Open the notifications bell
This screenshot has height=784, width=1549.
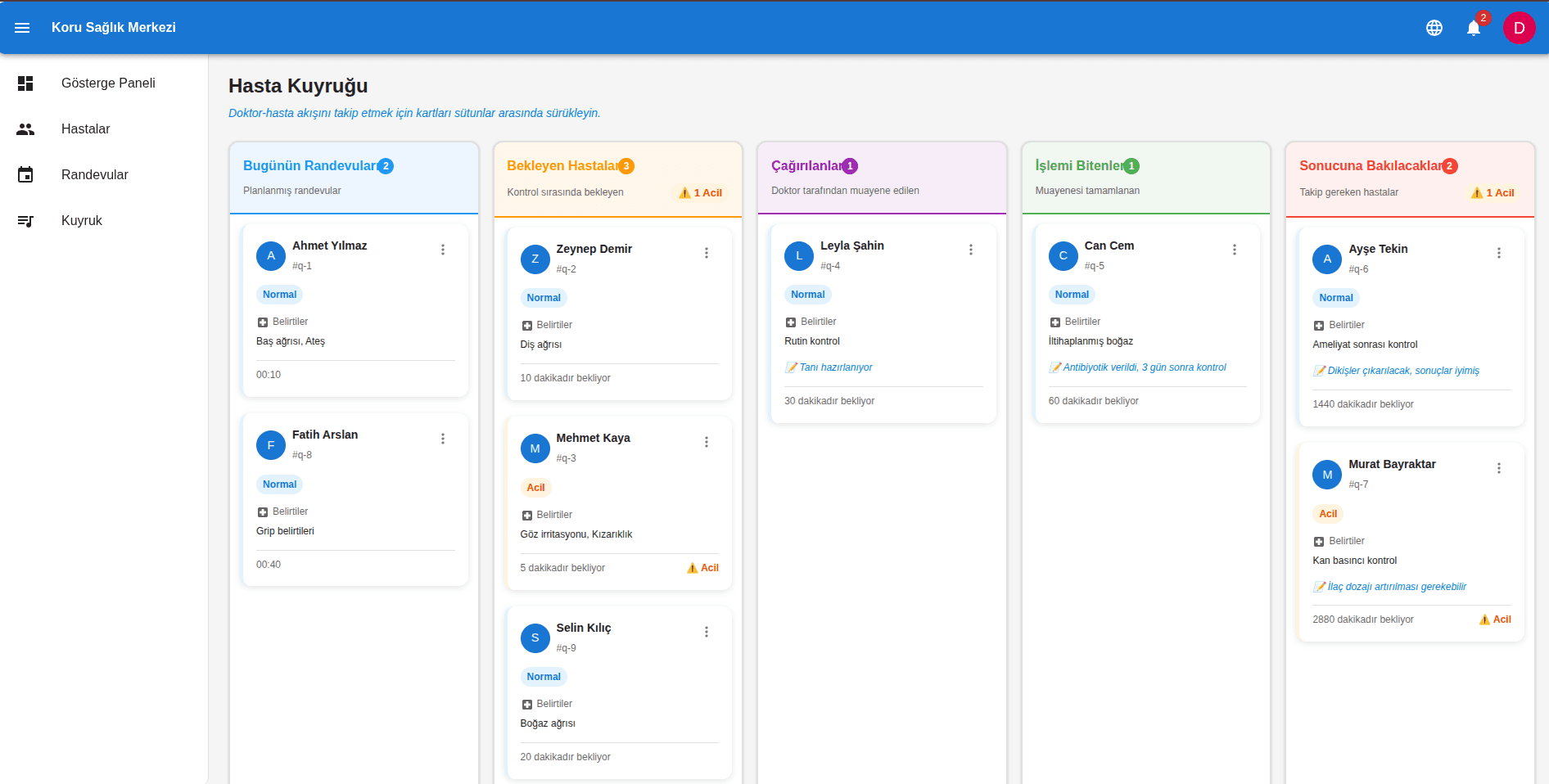1473,28
